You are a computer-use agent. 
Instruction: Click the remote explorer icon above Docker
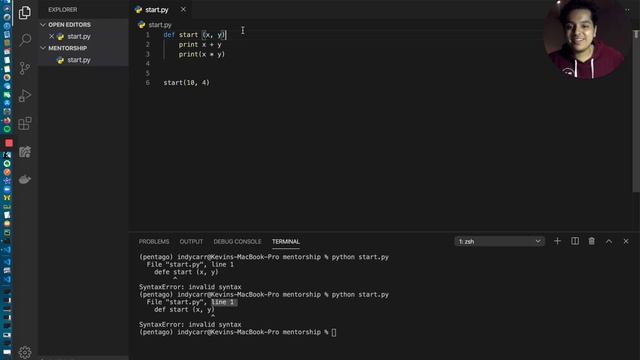point(24,151)
